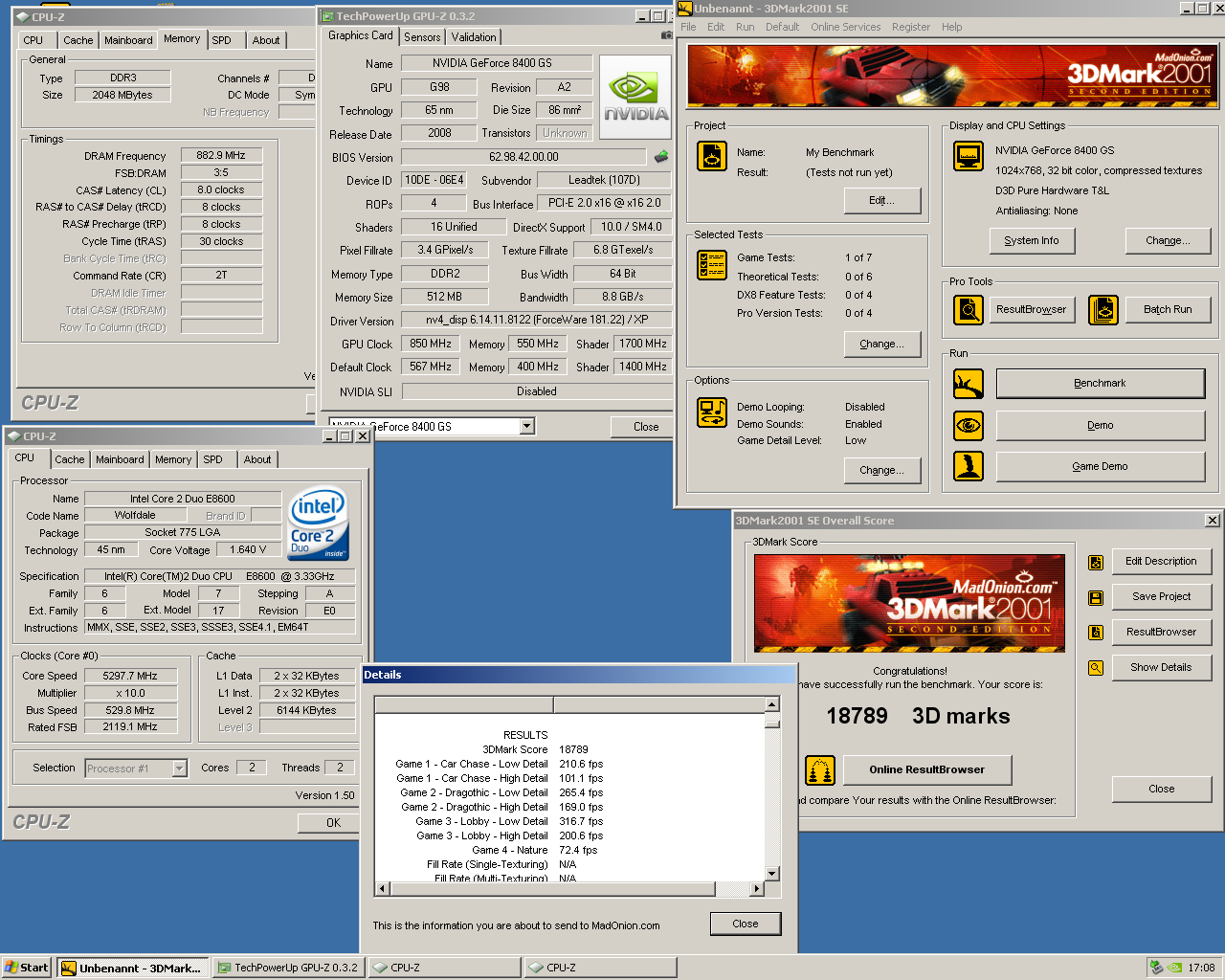1225x980 pixels.
Task: Click the Start button on taskbar
Action: coord(26,968)
